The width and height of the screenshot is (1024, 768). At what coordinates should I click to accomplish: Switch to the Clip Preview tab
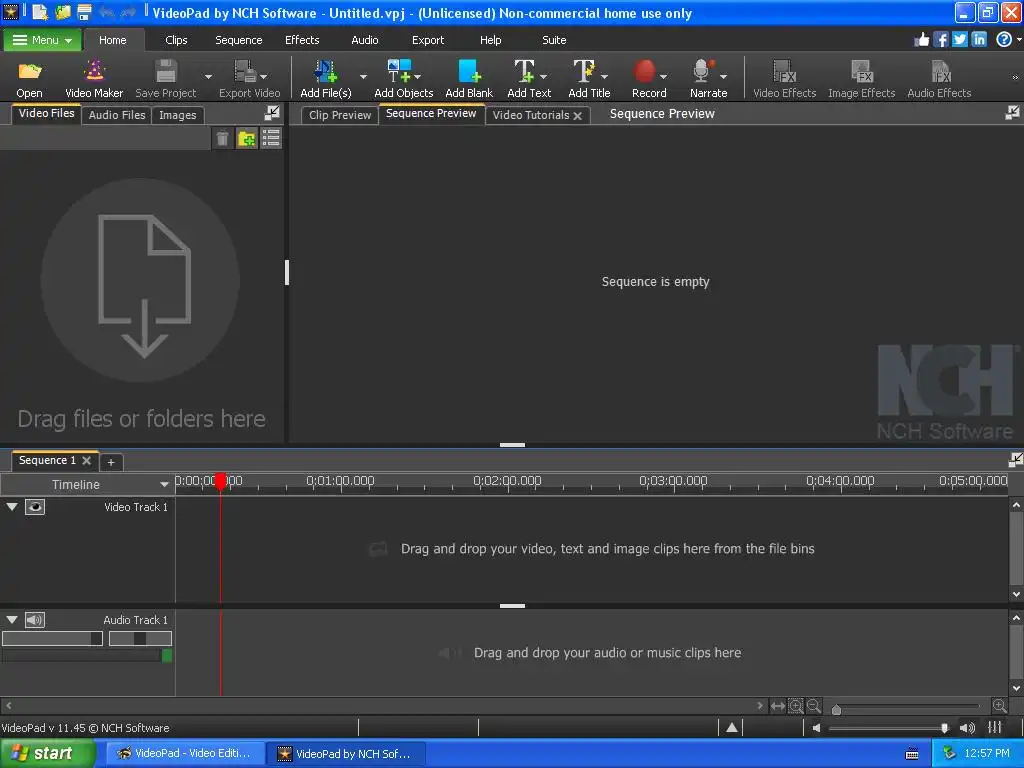pyautogui.click(x=340, y=115)
